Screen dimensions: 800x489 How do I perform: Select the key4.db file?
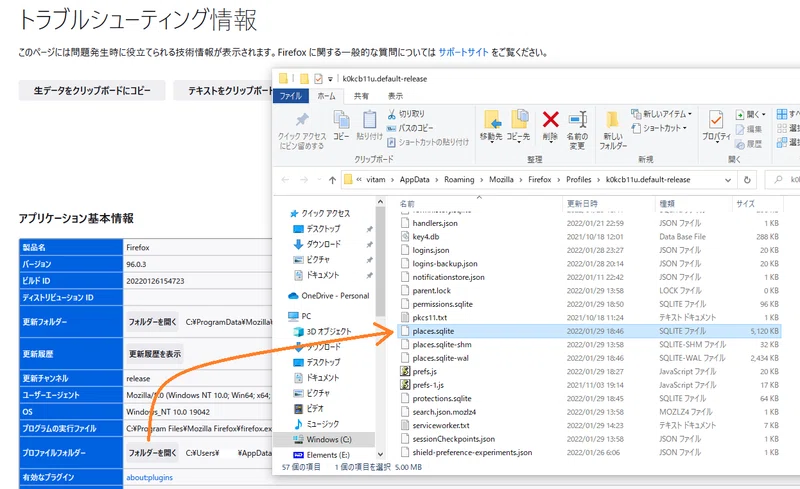tap(426, 236)
